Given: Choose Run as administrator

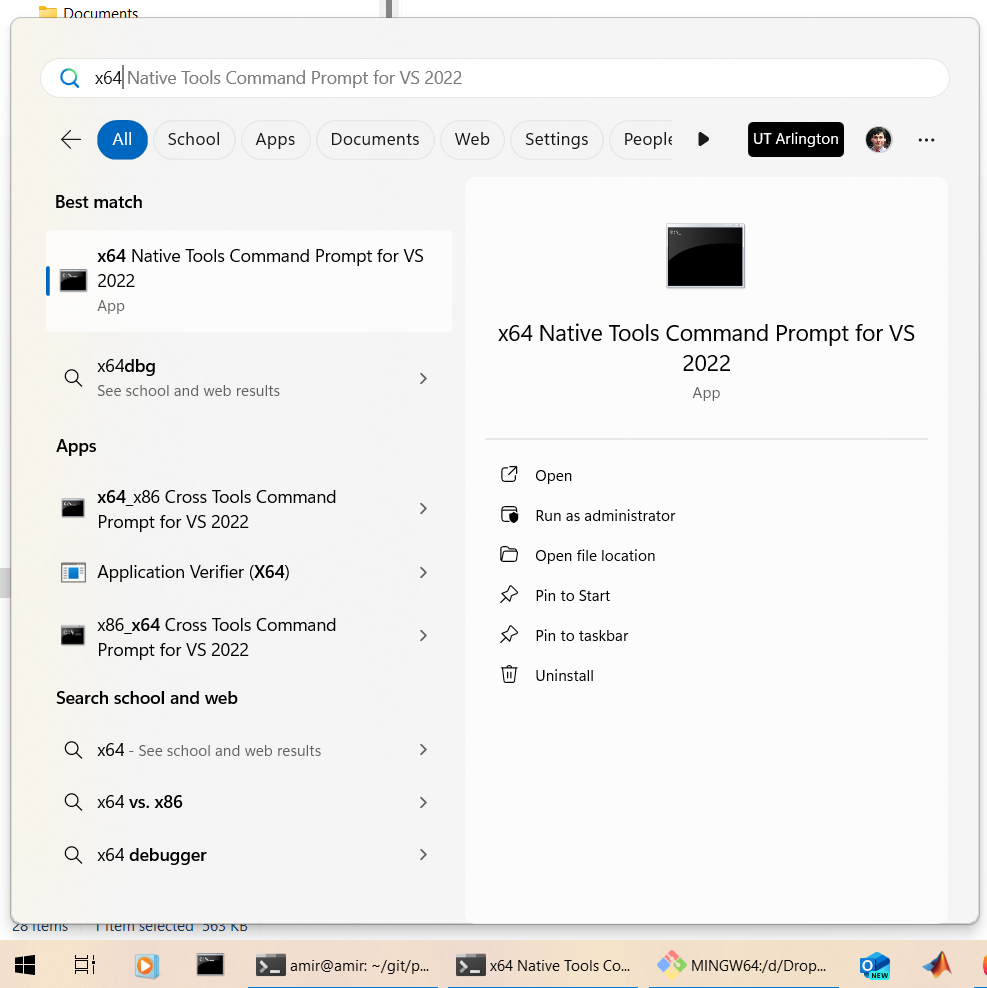Looking at the screenshot, I should [605, 515].
